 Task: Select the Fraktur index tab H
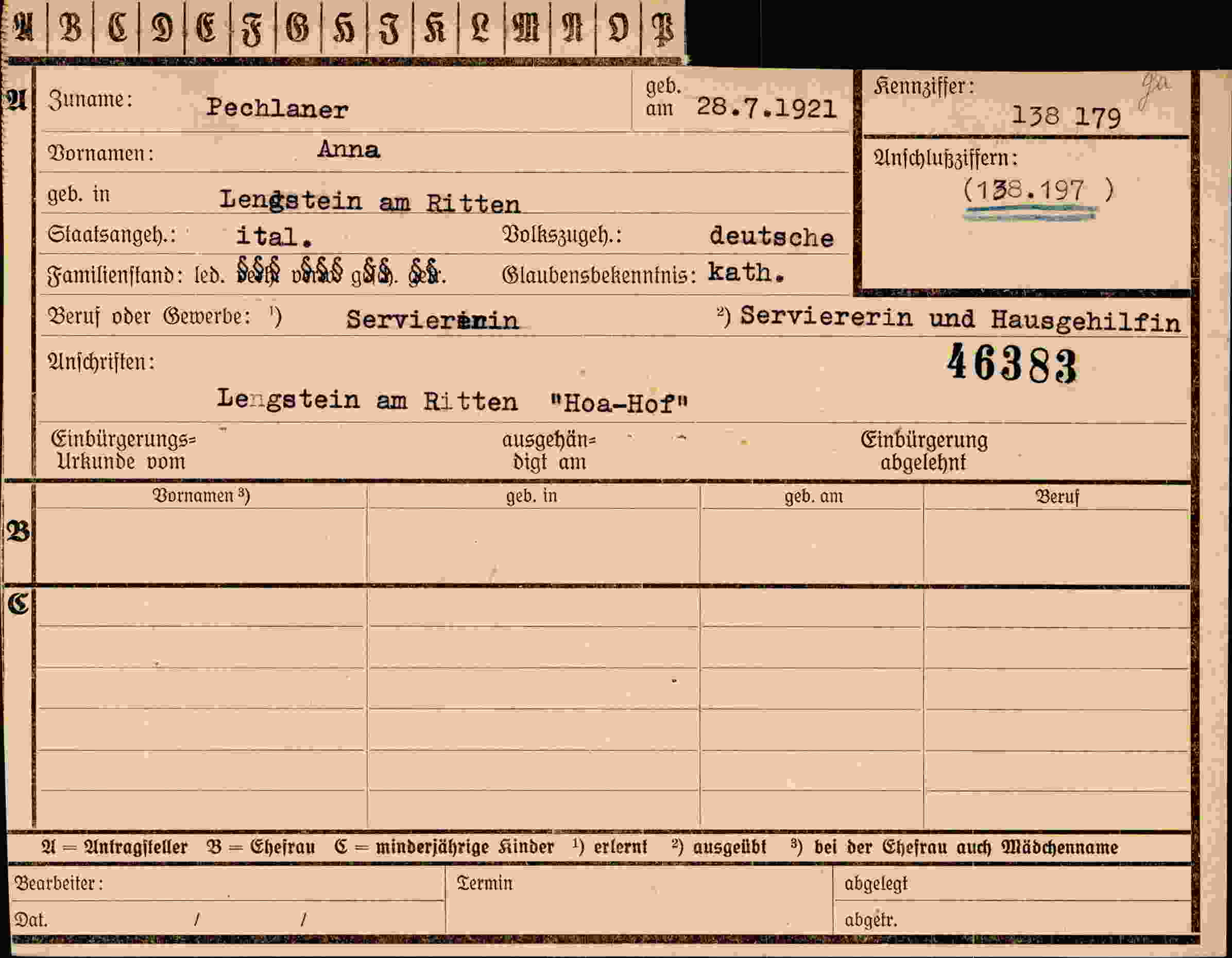[344, 28]
